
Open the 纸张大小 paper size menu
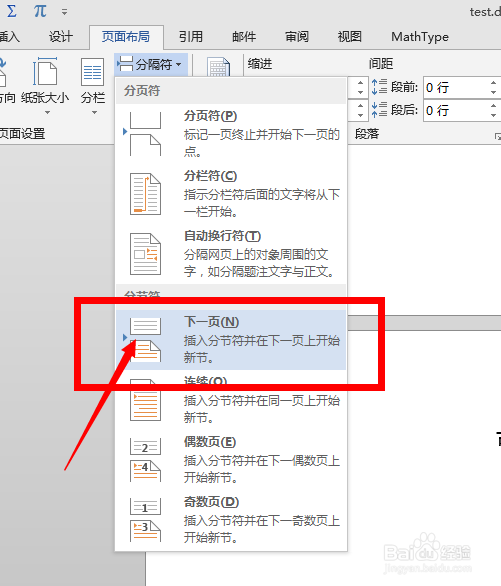[45, 86]
